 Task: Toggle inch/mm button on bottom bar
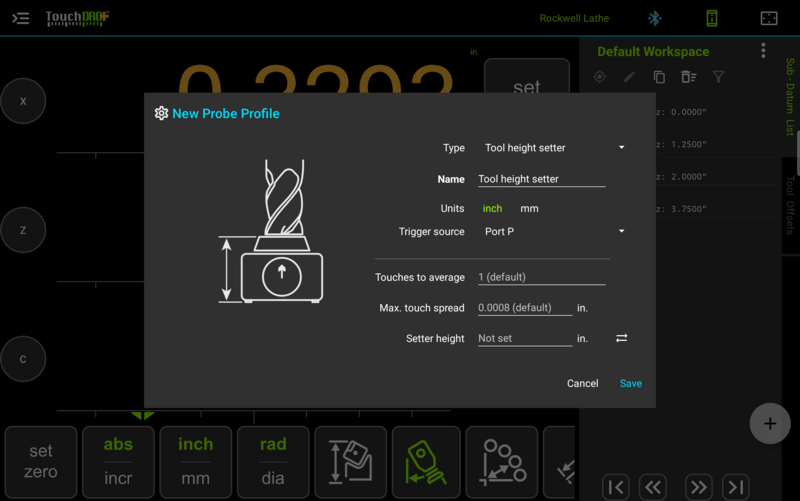196,462
